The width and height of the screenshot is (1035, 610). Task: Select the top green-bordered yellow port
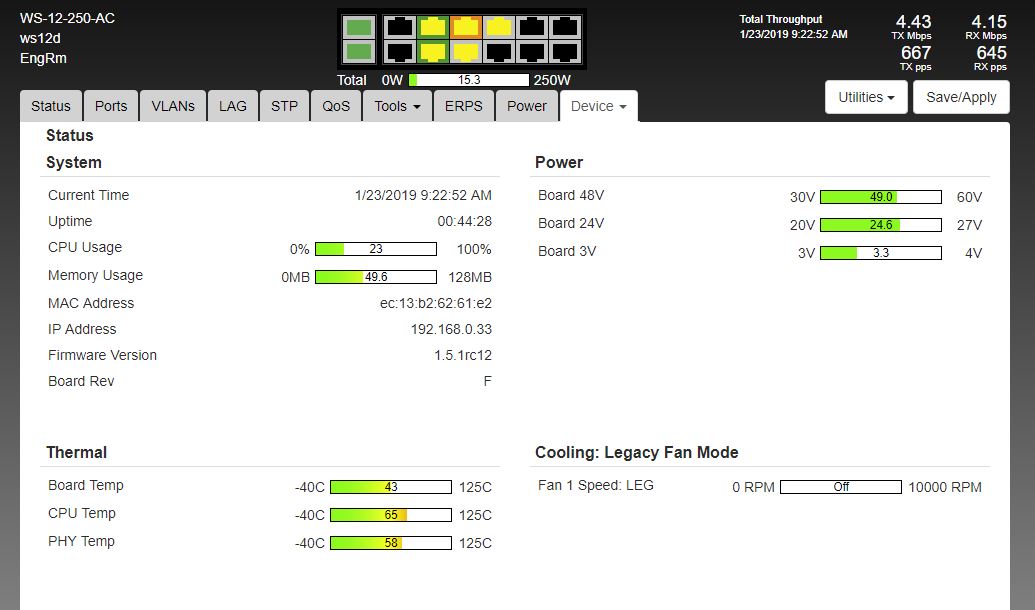point(432,27)
